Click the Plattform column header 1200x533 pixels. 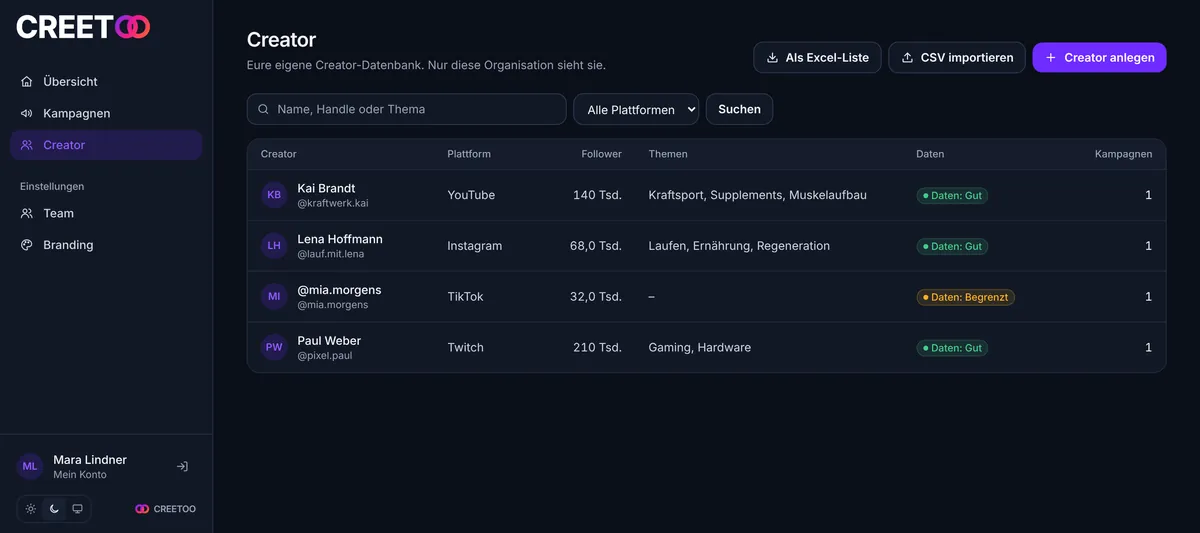pyautogui.click(x=469, y=155)
